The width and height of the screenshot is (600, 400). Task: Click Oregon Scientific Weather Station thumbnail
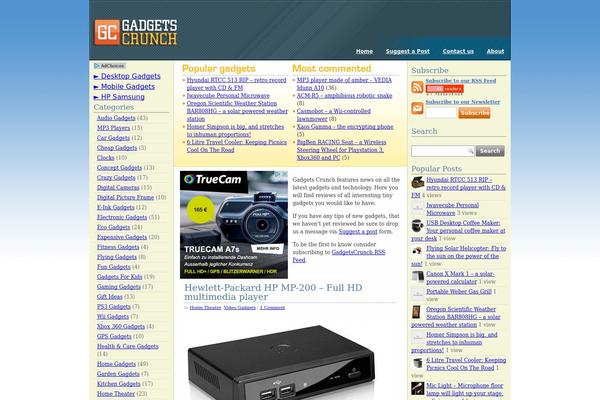coord(417,312)
